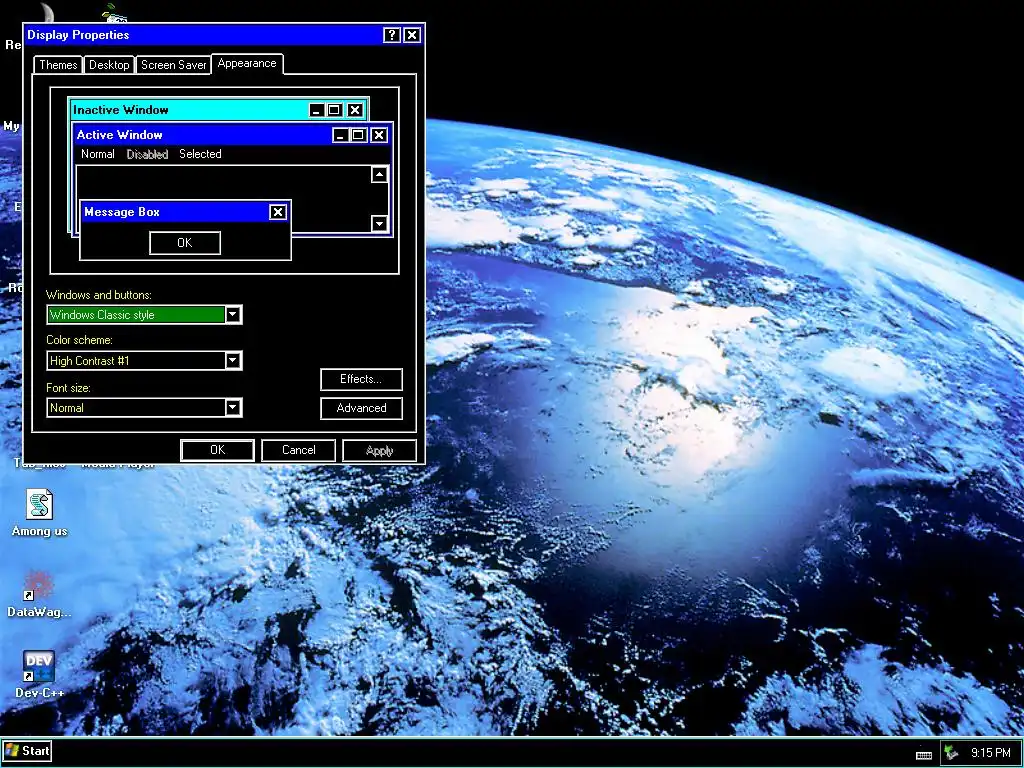Select the Appearance tab
1024x768 pixels.
click(247, 63)
